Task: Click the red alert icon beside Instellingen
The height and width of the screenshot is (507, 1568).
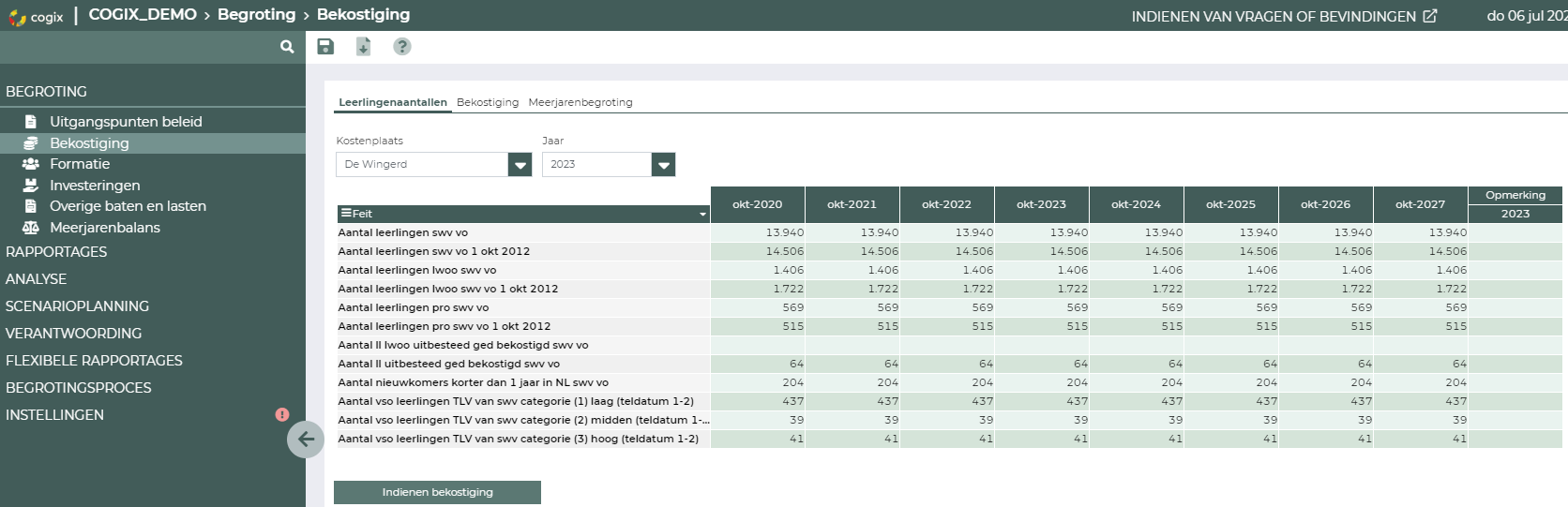Action: (281, 414)
